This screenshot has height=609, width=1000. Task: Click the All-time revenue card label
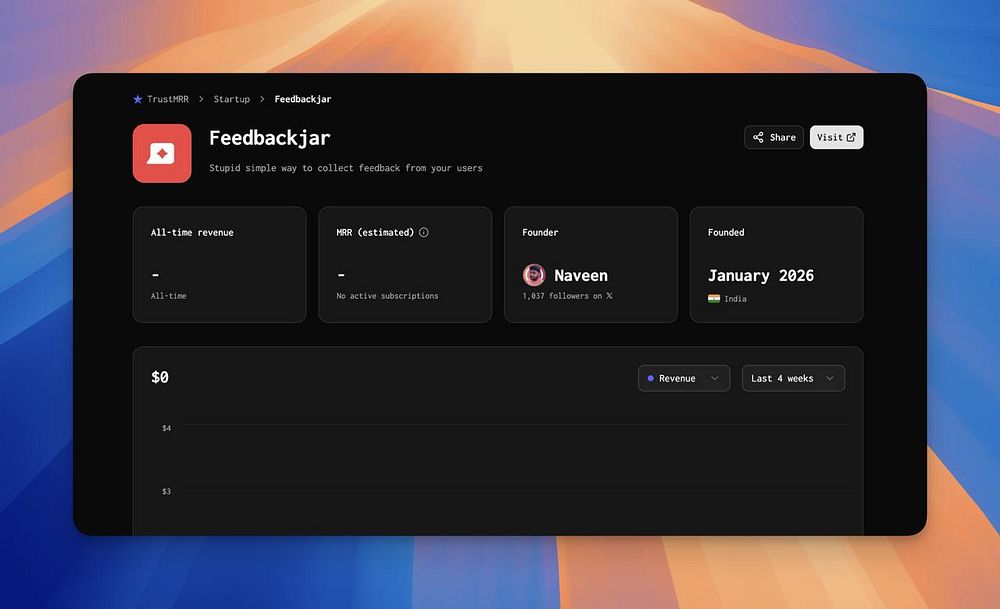[x=192, y=232]
